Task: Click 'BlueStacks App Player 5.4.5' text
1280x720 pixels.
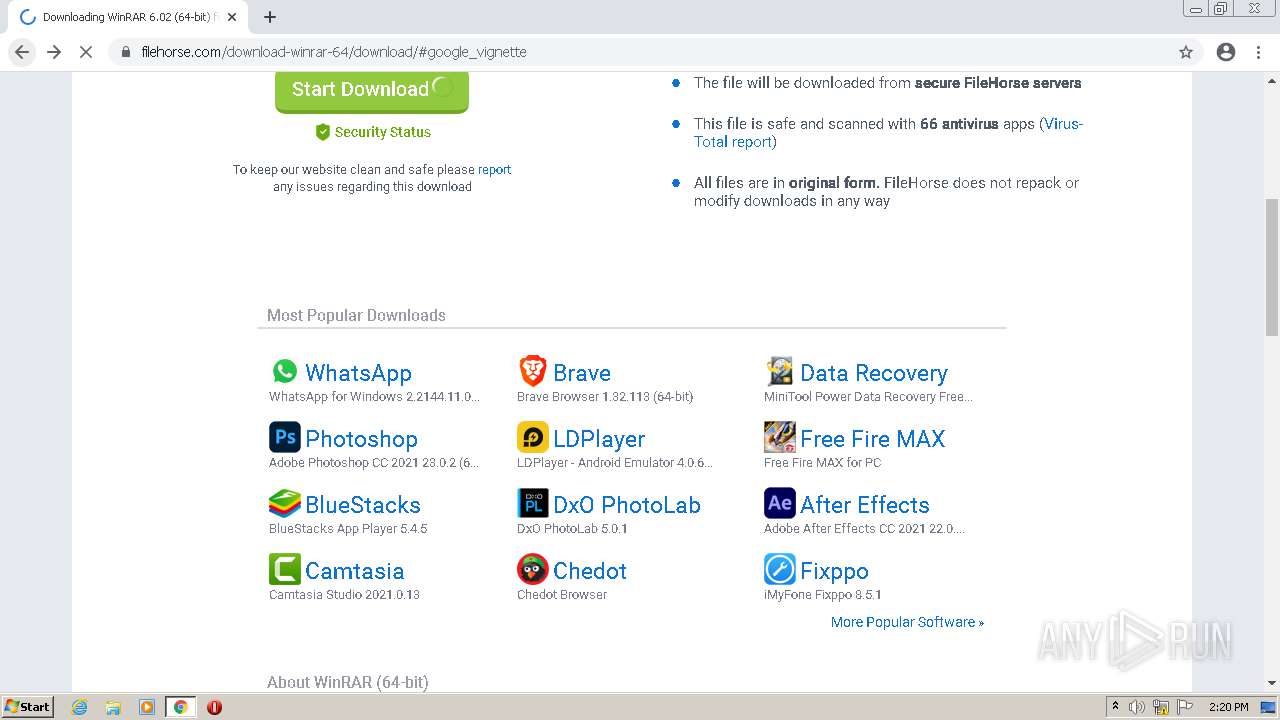Action: point(348,529)
